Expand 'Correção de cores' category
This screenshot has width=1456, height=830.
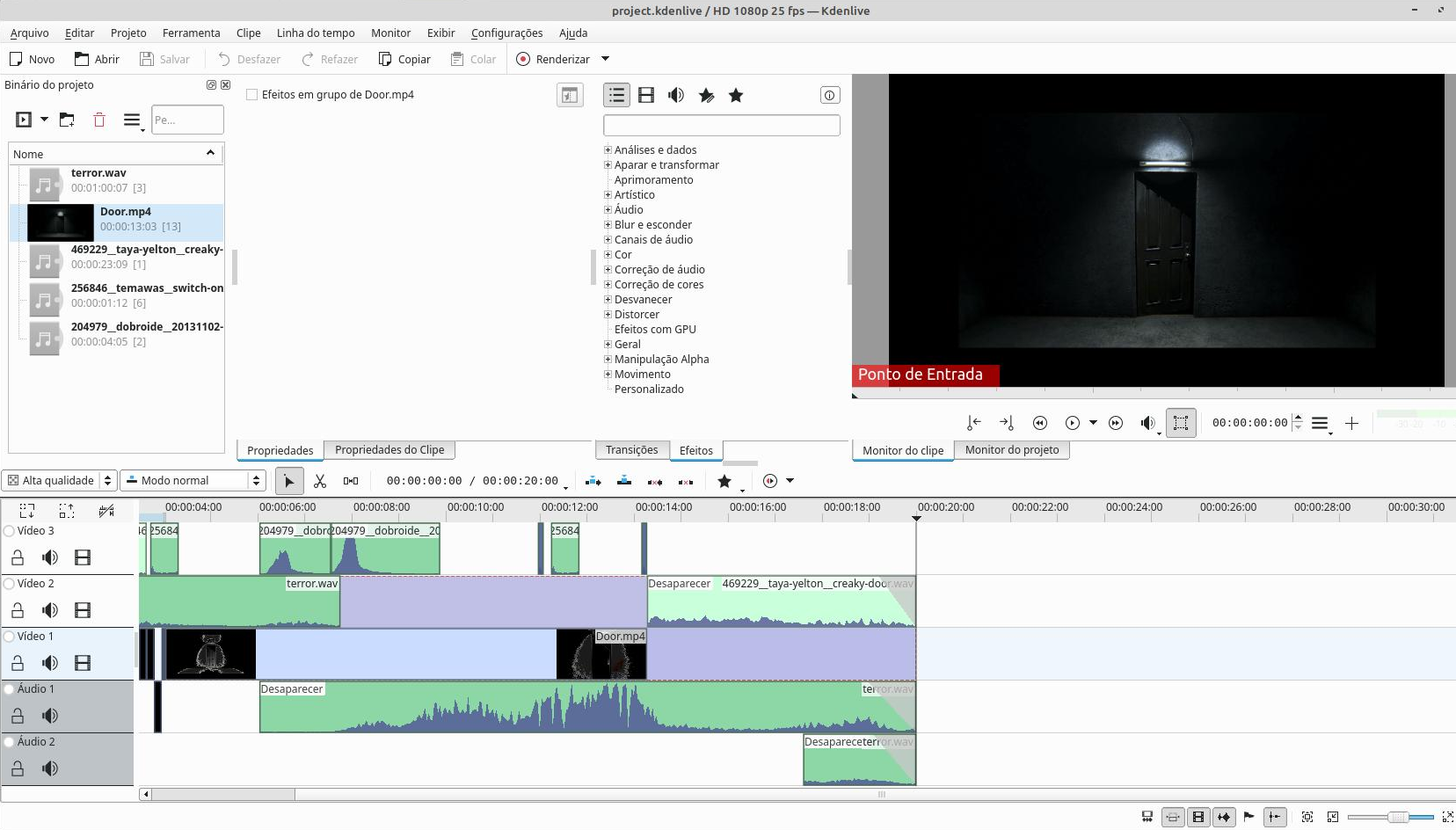click(608, 284)
